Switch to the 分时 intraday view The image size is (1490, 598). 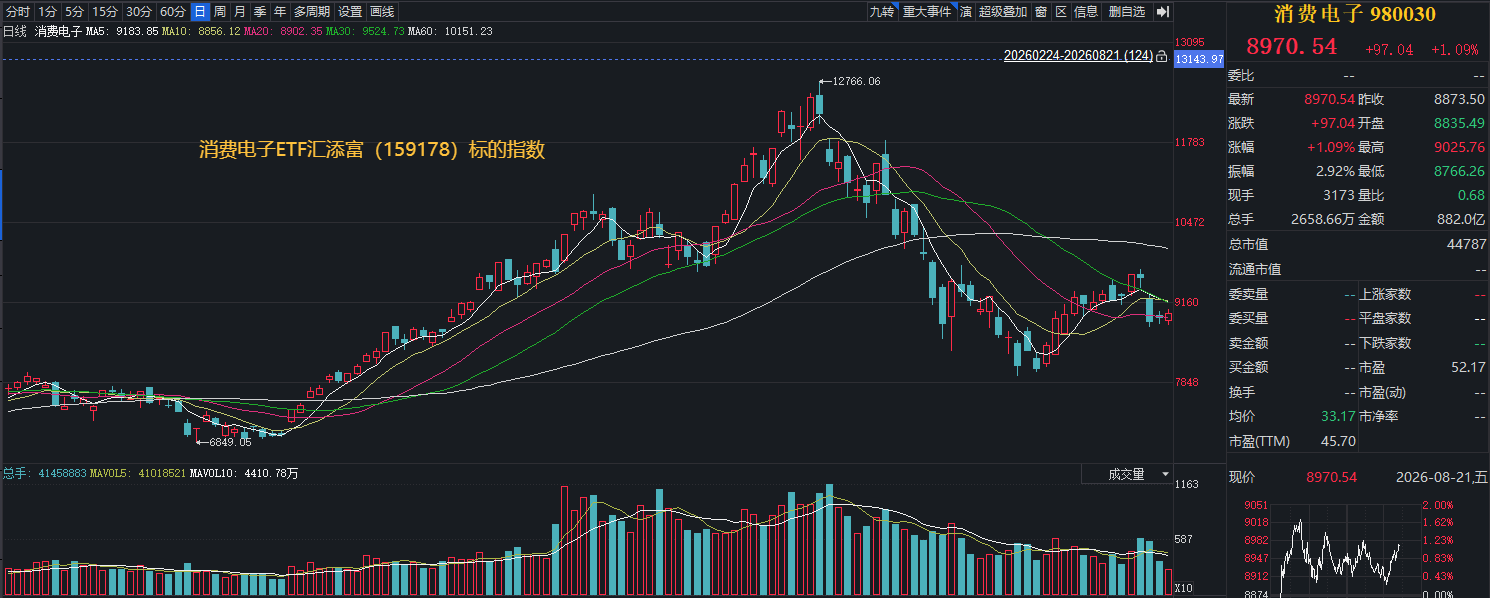click(18, 12)
